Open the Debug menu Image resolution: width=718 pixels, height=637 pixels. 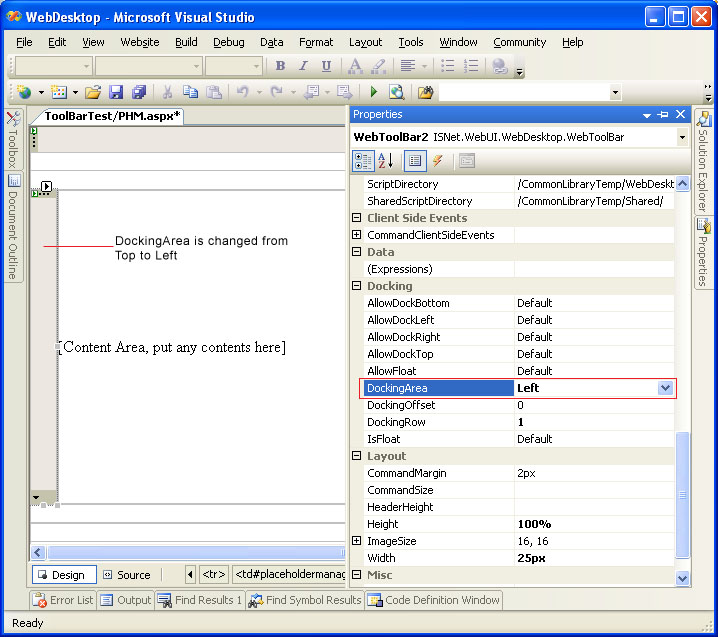[228, 42]
